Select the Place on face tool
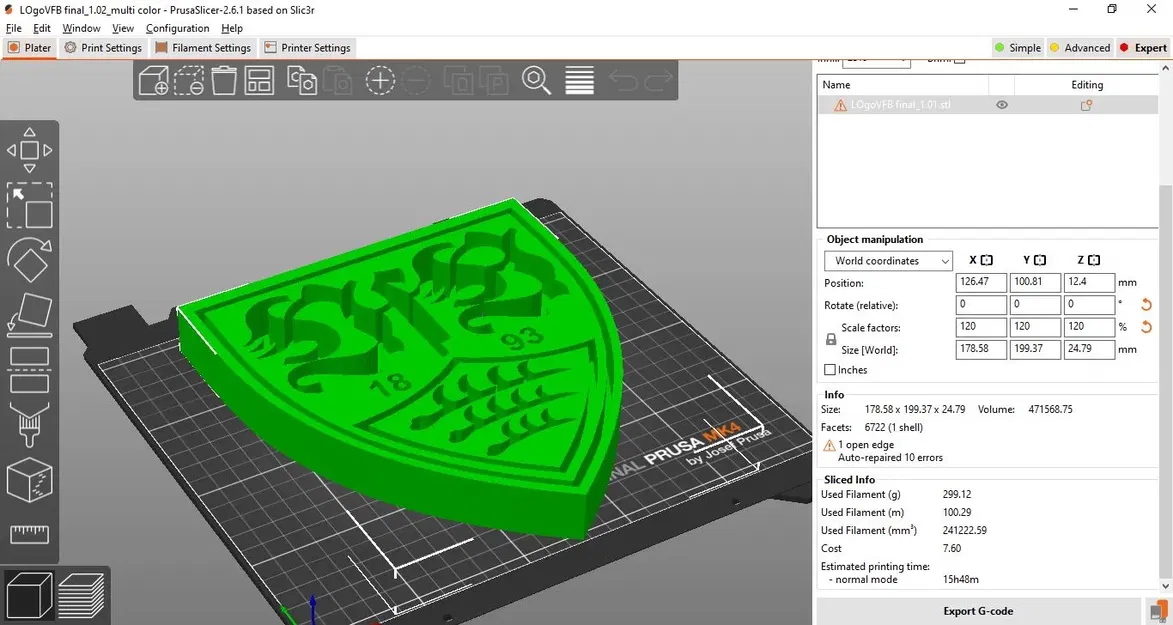This screenshot has width=1173, height=625. [x=29, y=314]
